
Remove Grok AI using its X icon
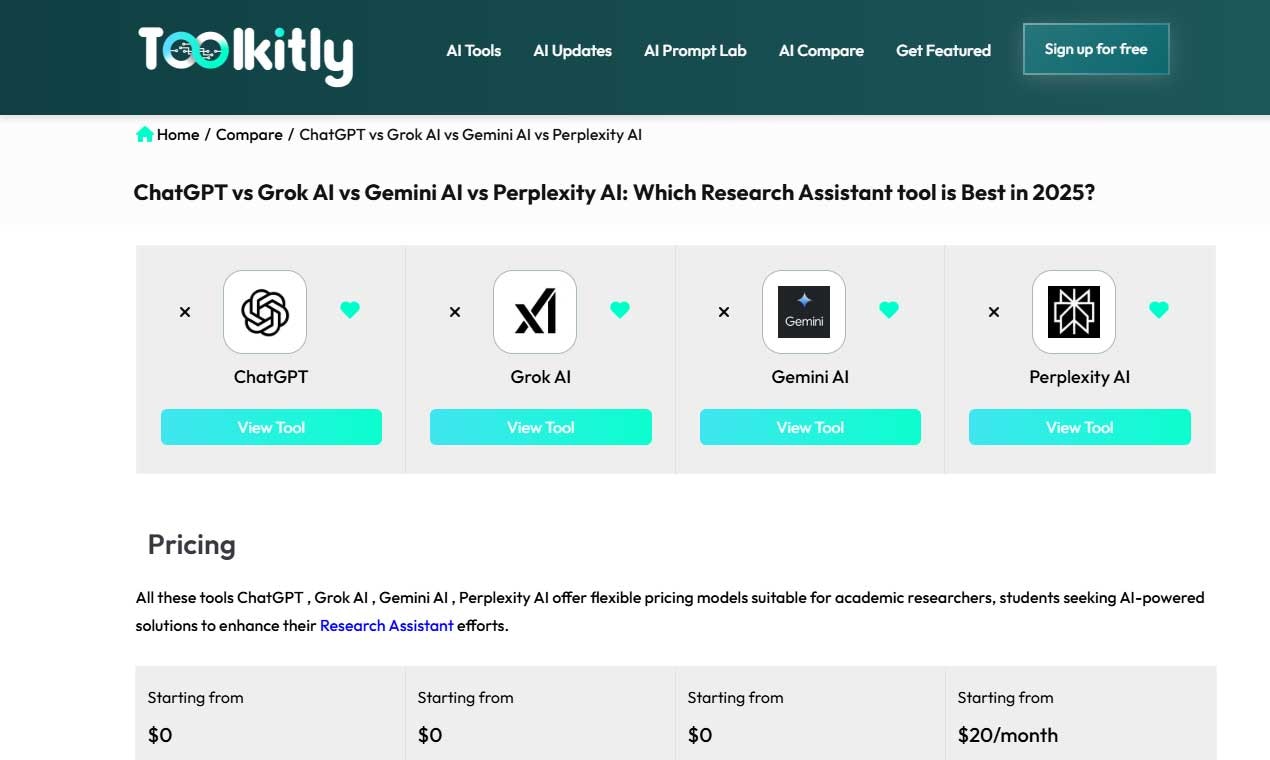(455, 312)
